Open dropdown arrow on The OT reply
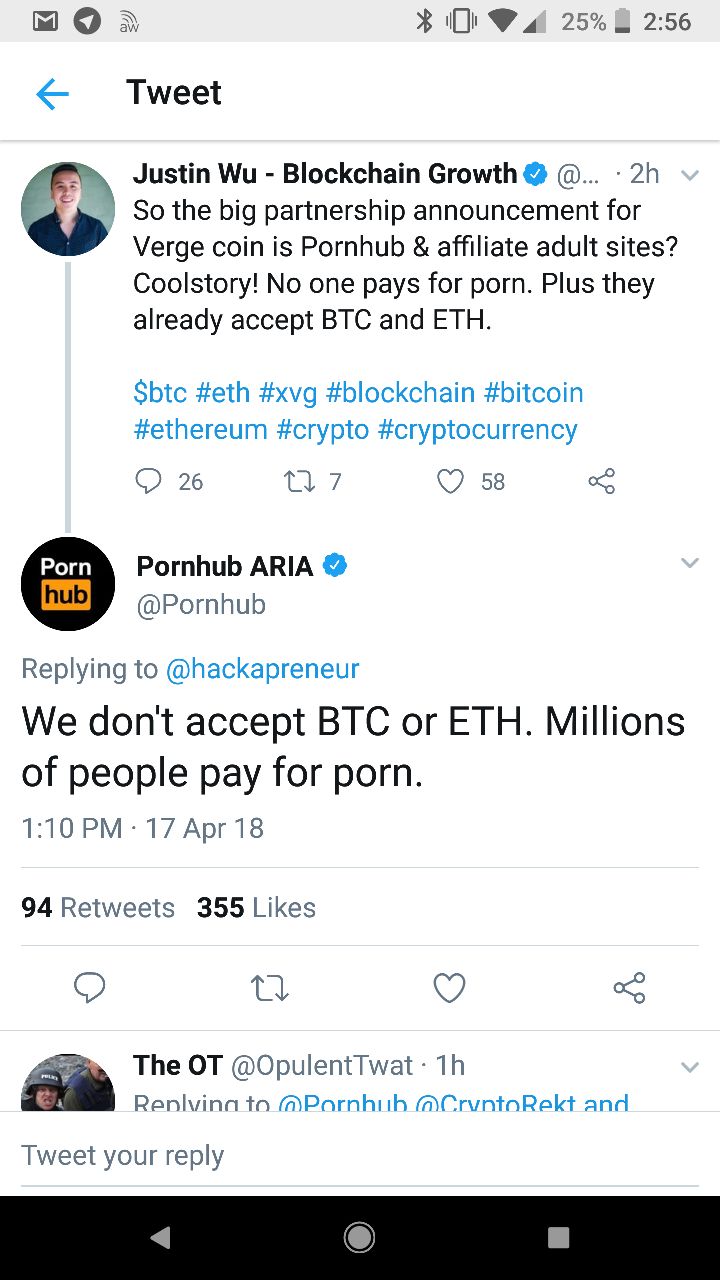 click(689, 1067)
